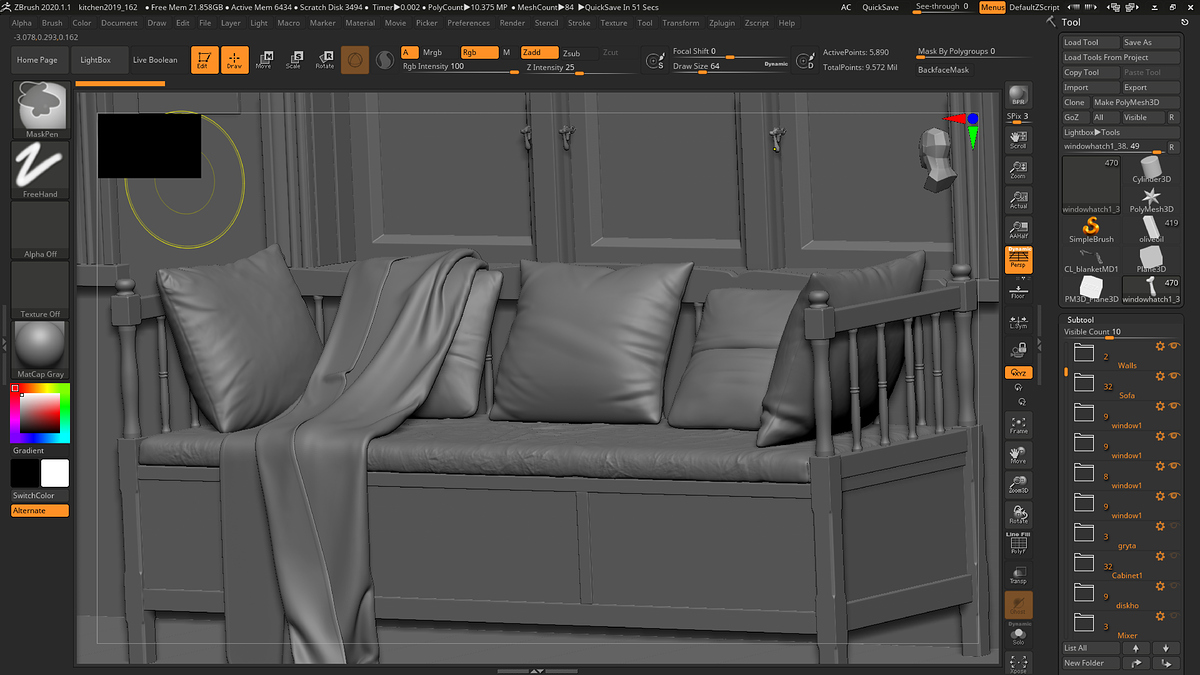The height and width of the screenshot is (675, 1200).
Task: Open the Tool menu
Action: [x=644, y=22]
